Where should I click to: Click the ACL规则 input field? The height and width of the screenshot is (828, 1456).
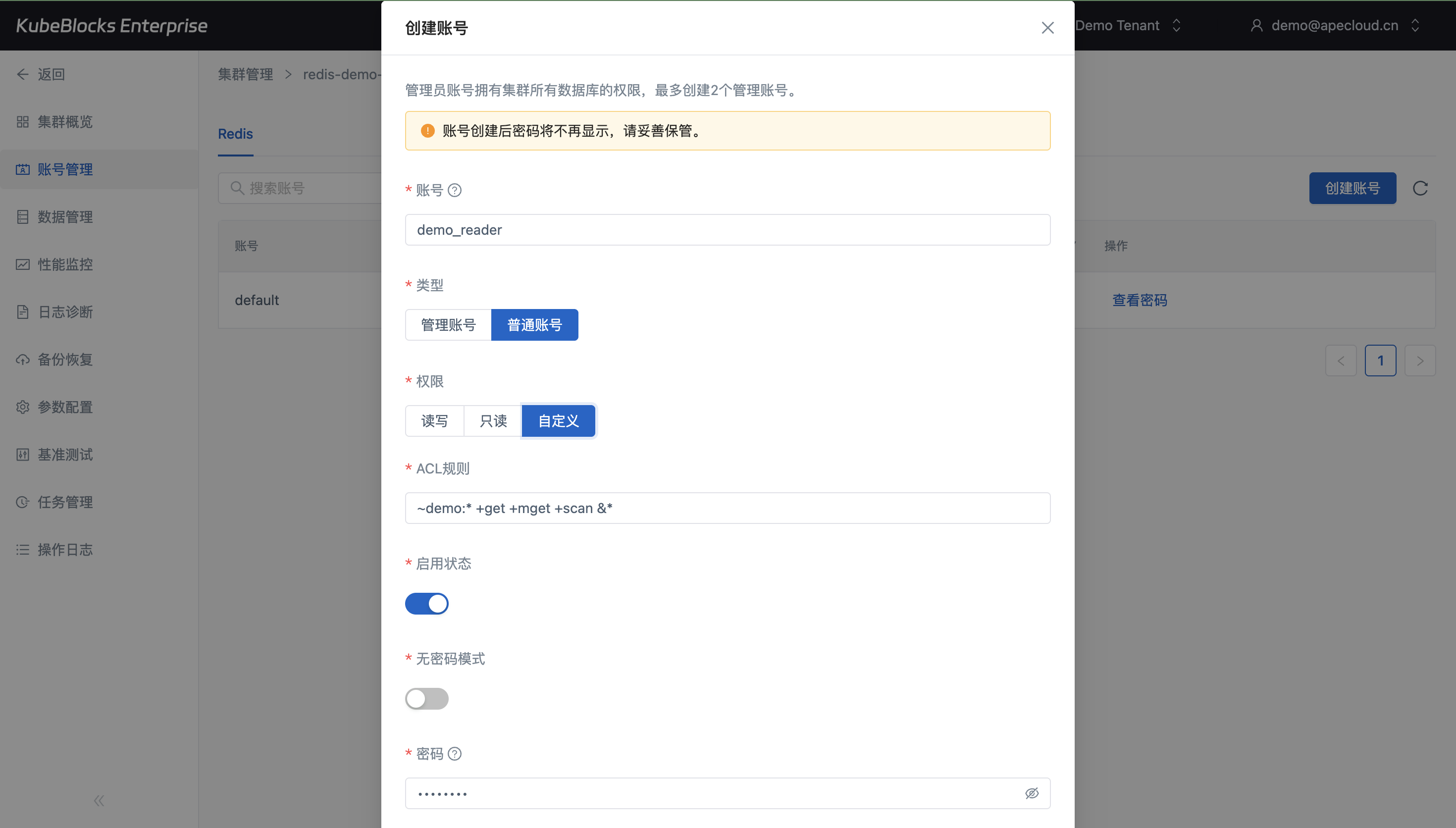click(727, 508)
